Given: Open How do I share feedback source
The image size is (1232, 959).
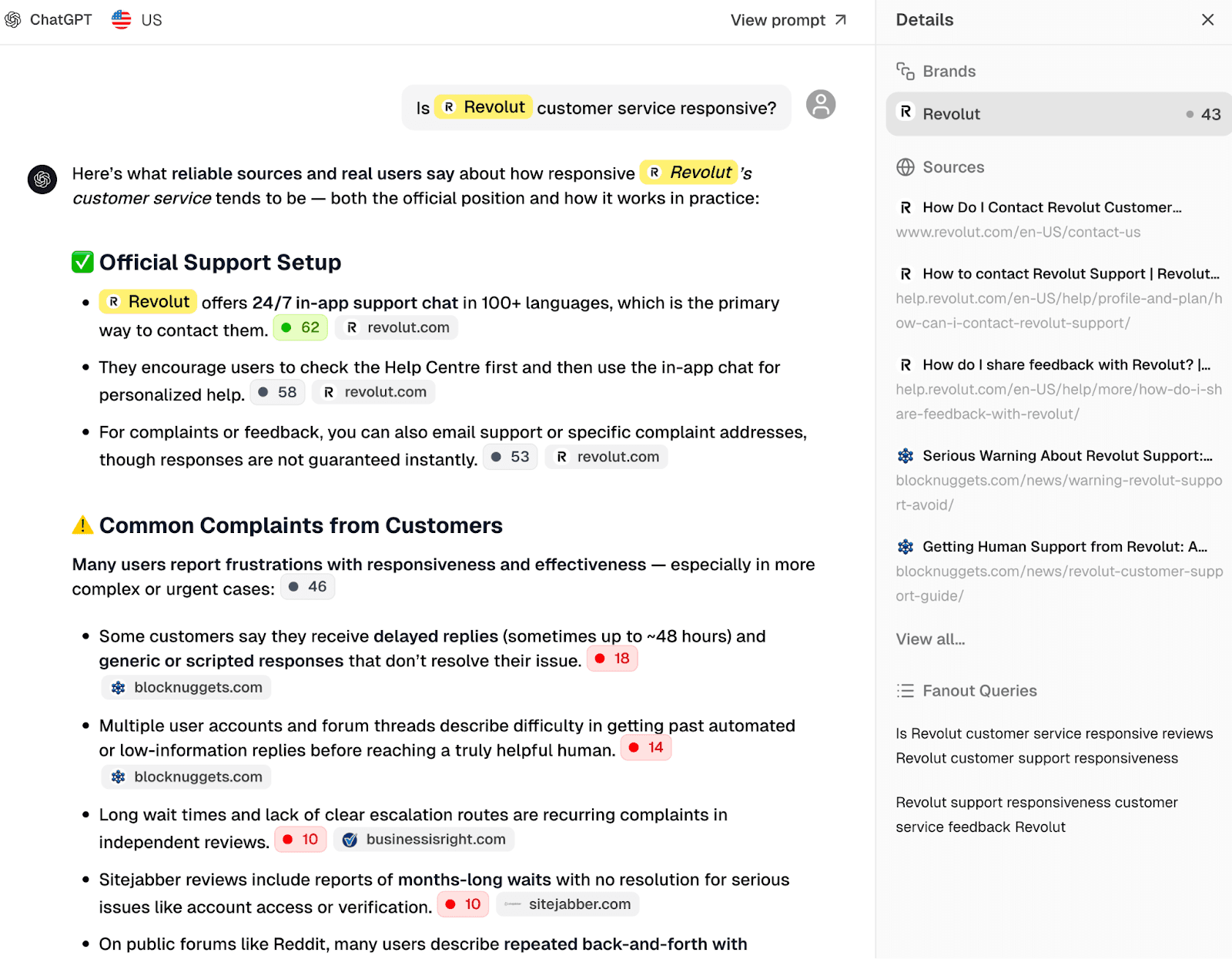Looking at the screenshot, I should coord(1066,364).
